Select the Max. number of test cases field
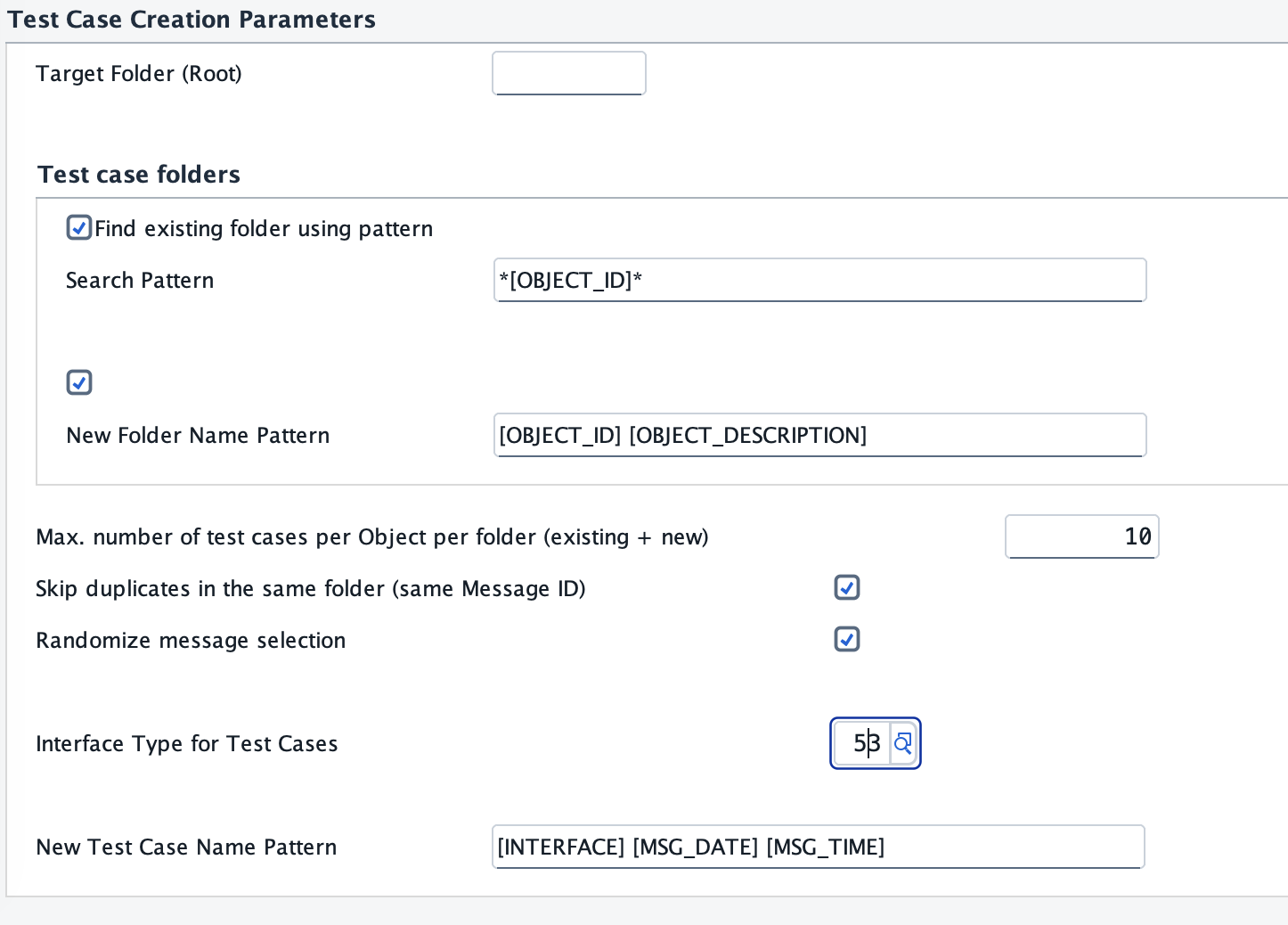The image size is (1288, 925). tap(1081, 536)
